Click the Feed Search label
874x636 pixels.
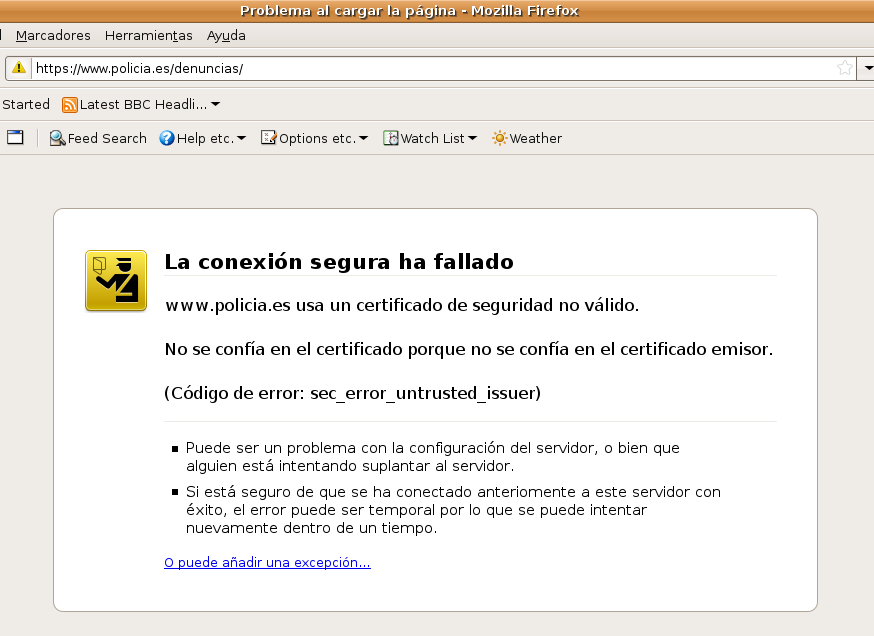click(x=107, y=138)
